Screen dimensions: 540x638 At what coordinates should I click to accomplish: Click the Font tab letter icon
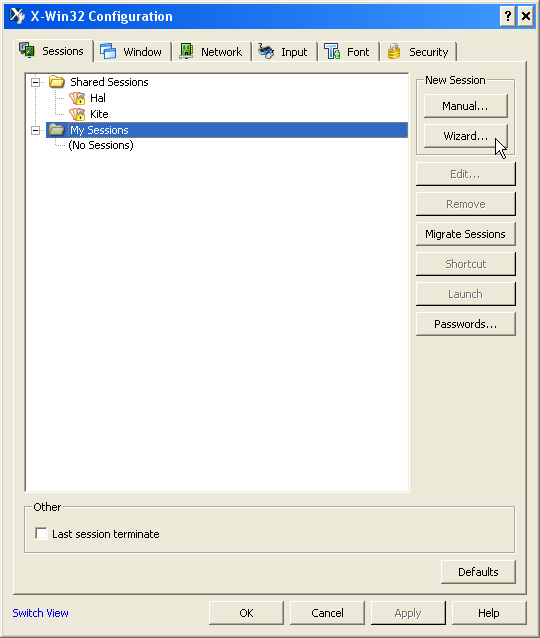(332, 51)
